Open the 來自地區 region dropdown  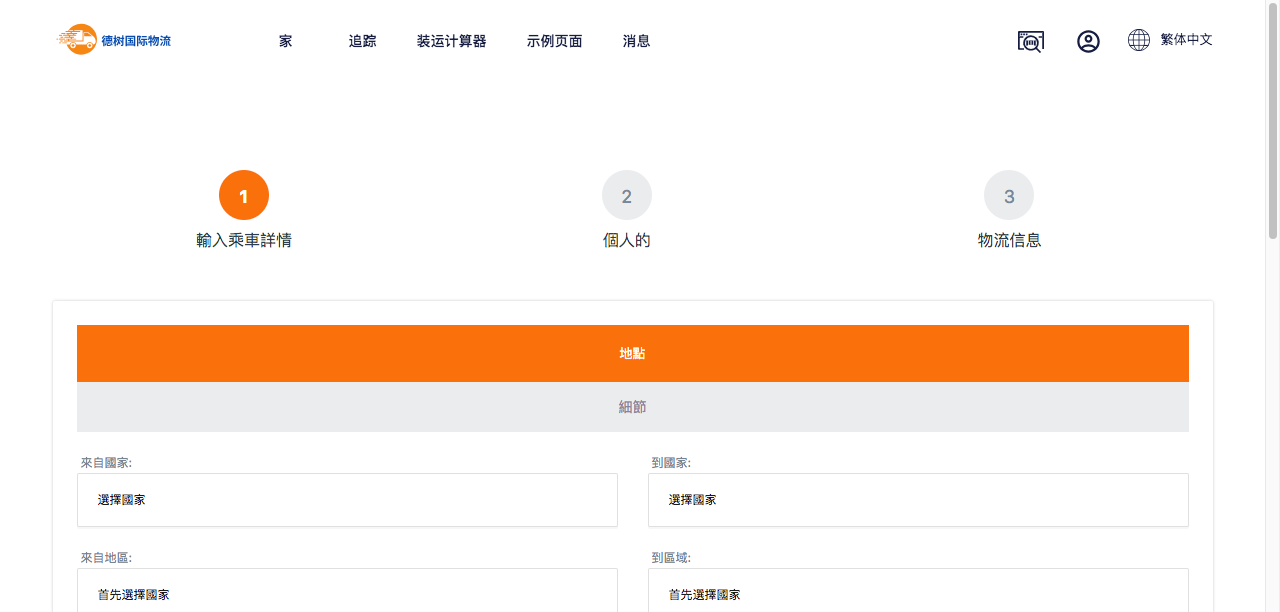(347, 593)
